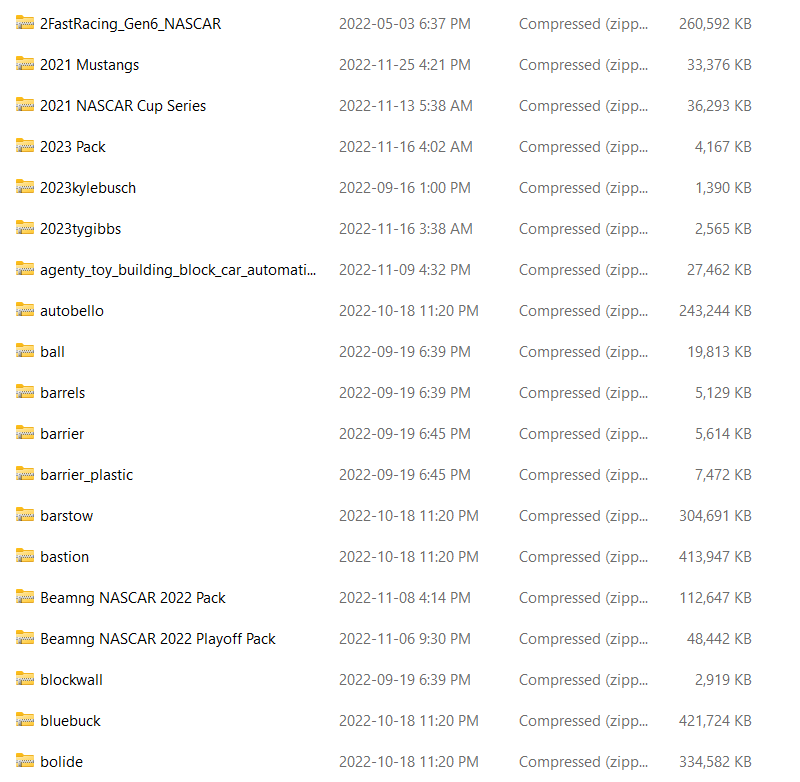Click the date 2022-11-16 4:02 AM
The width and height of the screenshot is (800, 782).
click(x=406, y=147)
